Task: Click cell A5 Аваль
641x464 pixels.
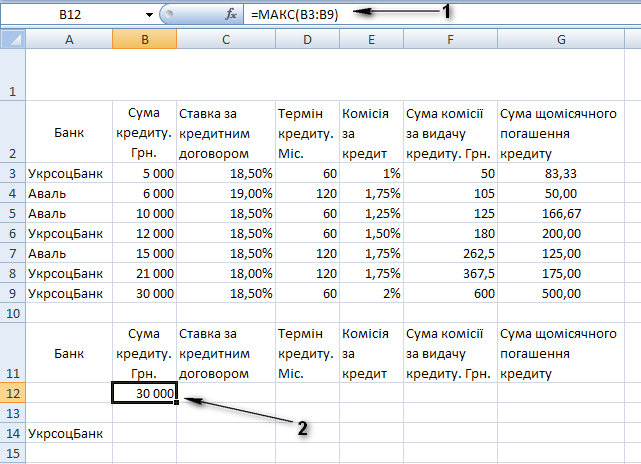Action: click(x=69, y=213)
